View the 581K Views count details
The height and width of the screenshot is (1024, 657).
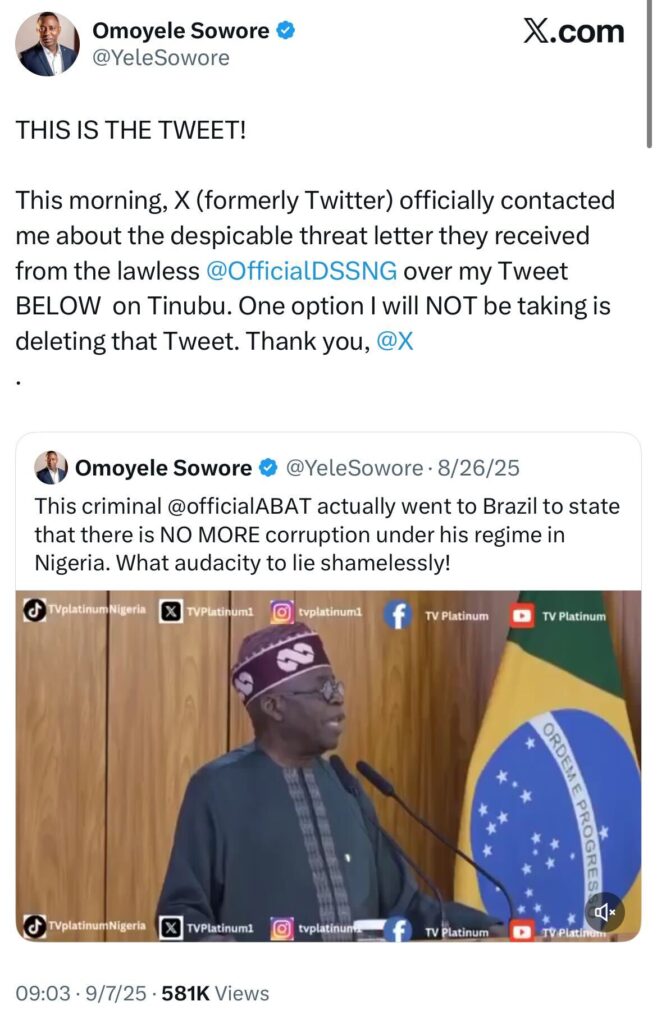(x=213, y=993)
